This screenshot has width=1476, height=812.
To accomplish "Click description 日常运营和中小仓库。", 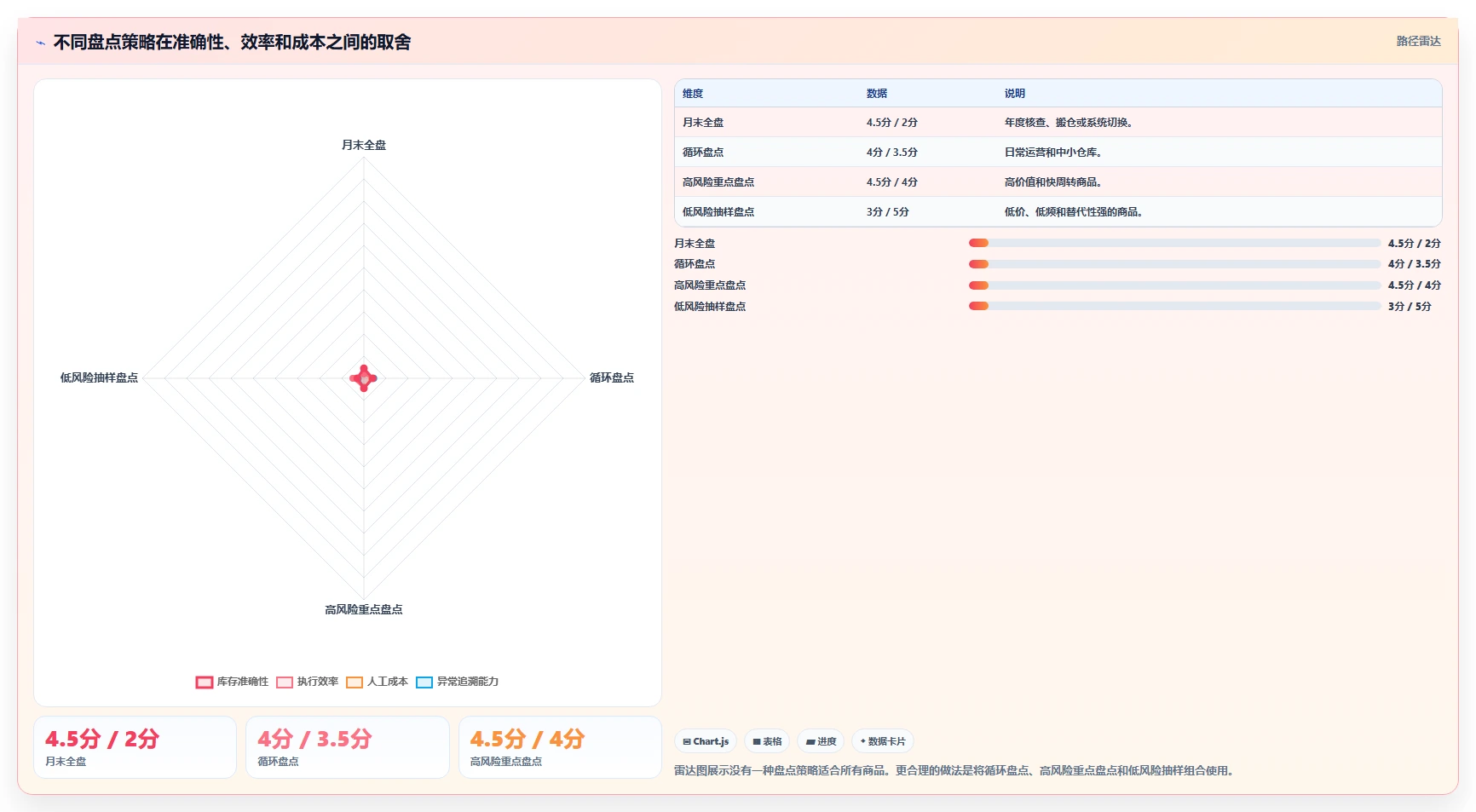I will coord(1053,153).
